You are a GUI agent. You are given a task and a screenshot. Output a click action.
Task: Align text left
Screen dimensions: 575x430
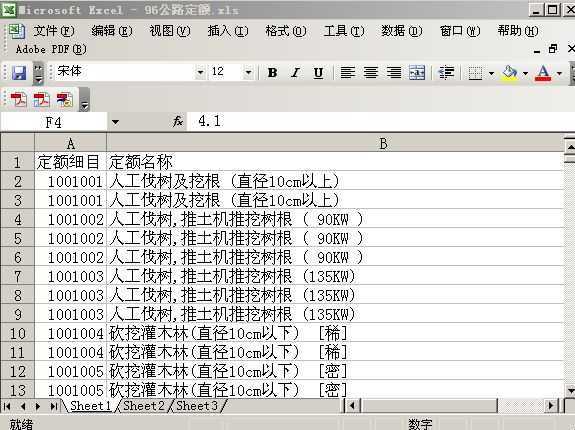(x=347, y=73)
